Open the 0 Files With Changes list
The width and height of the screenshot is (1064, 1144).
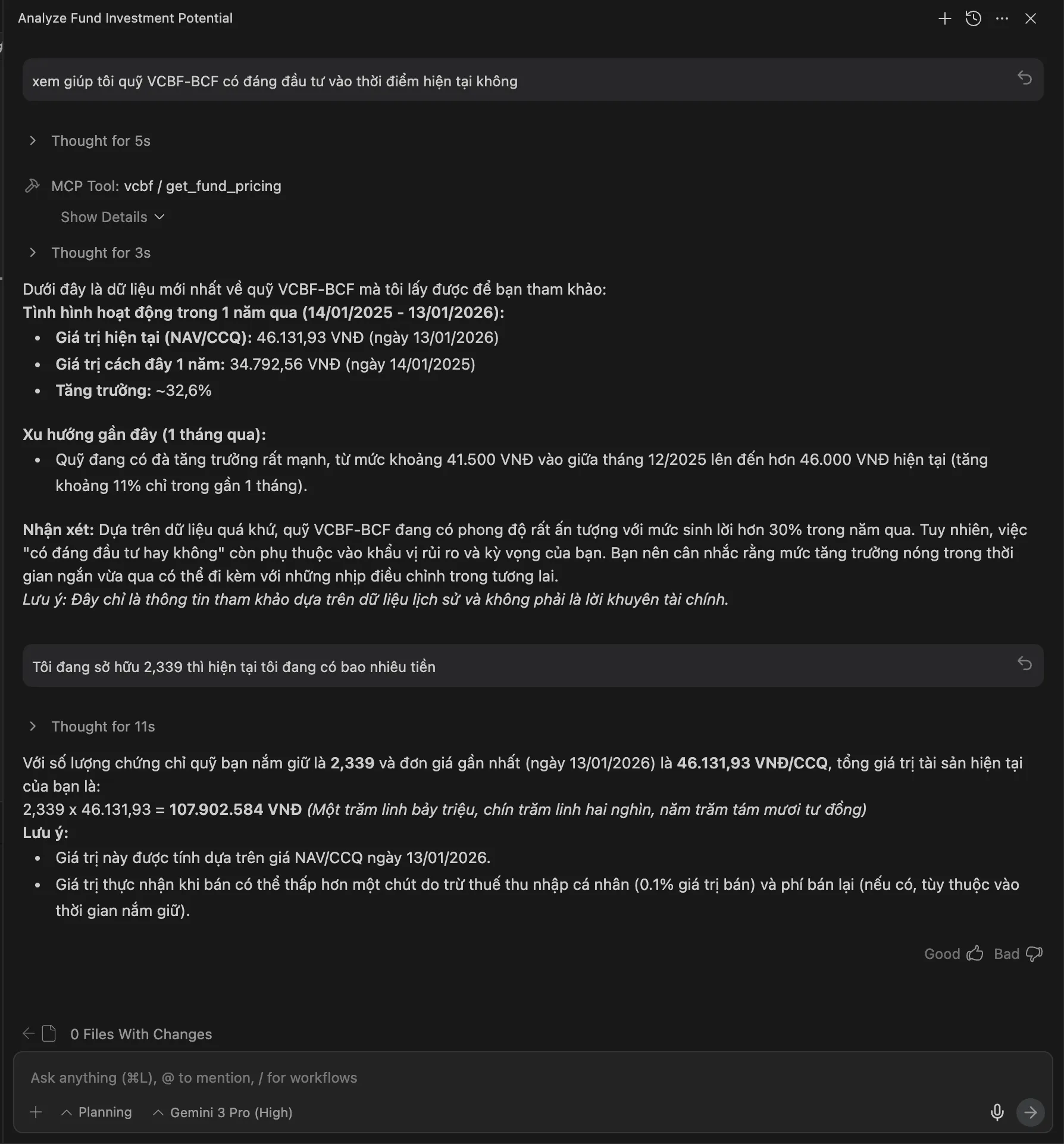coord(140,1034)
